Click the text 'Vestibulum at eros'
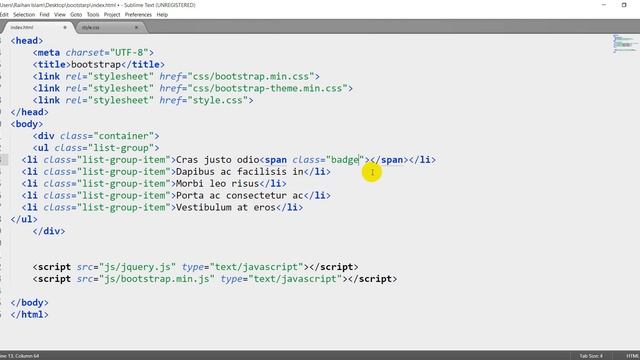 click(226, 207)
